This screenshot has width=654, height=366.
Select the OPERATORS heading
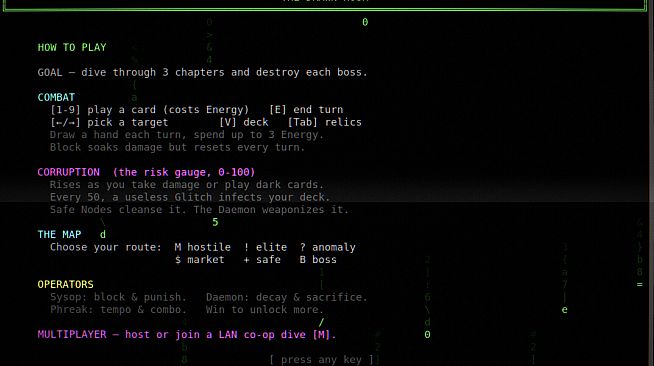click(65, 285)
